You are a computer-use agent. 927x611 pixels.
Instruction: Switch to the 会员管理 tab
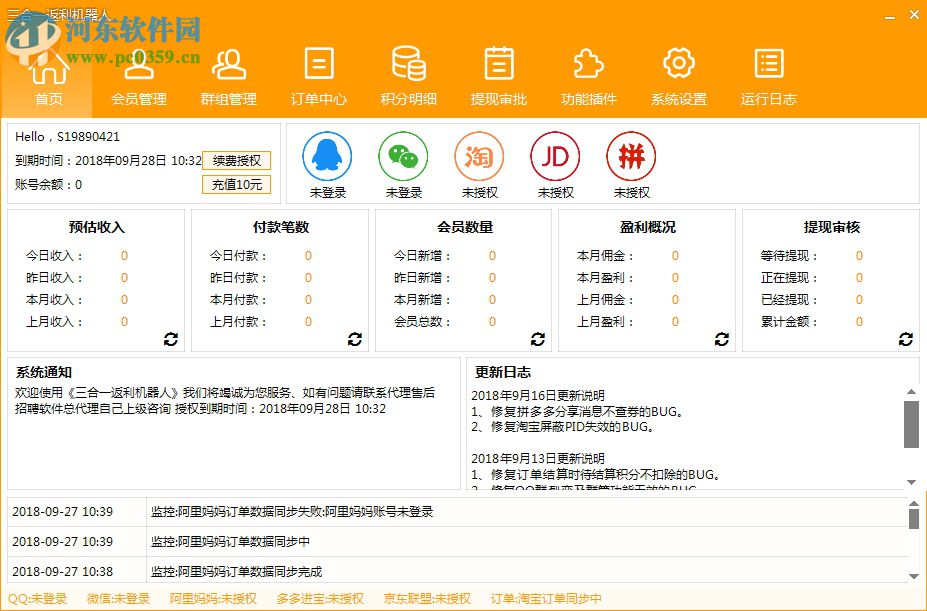[x=139, y=75]
